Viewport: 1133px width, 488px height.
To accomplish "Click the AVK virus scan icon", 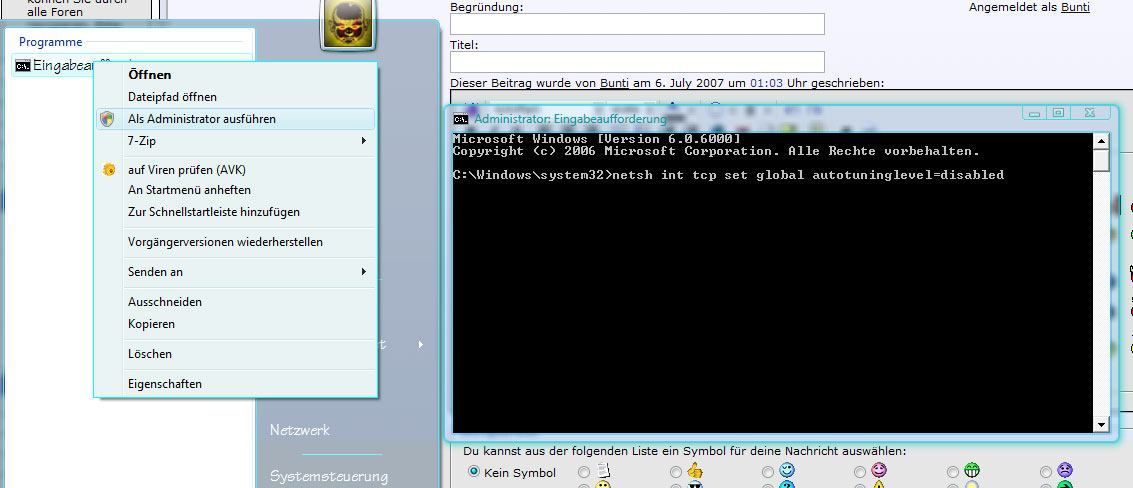I will [109, 170].
